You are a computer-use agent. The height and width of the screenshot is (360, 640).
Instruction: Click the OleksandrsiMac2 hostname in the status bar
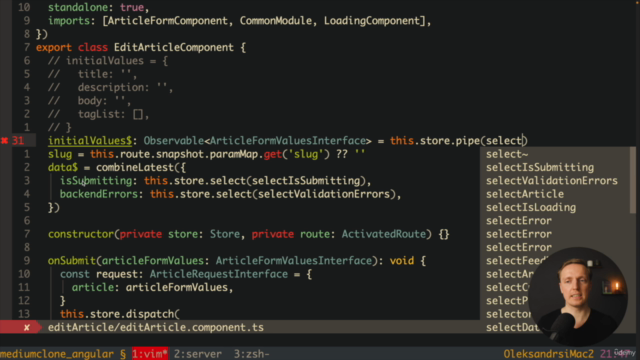548,354
